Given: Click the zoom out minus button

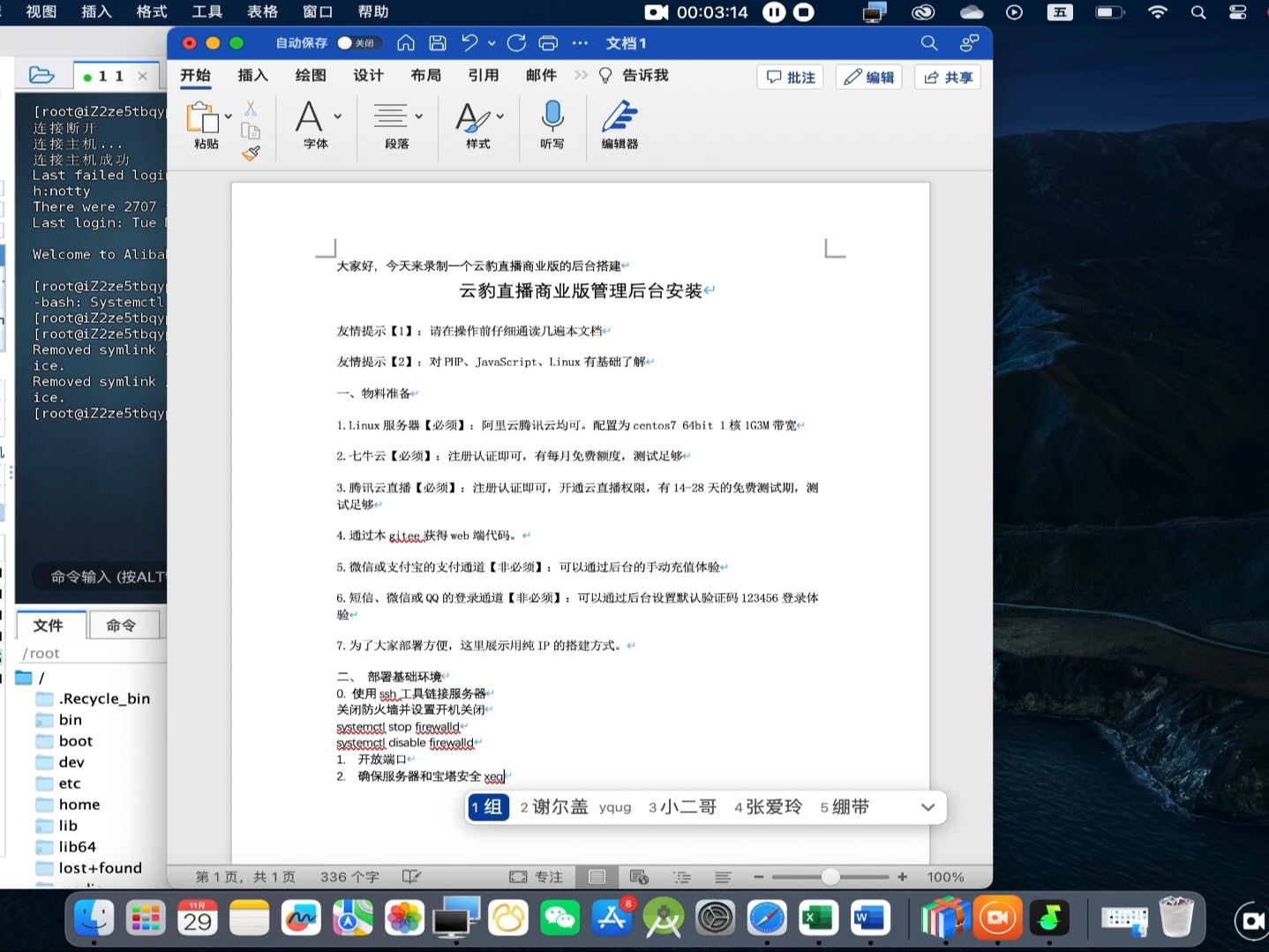Looking at the screenshot, I should tap(758, 877).
